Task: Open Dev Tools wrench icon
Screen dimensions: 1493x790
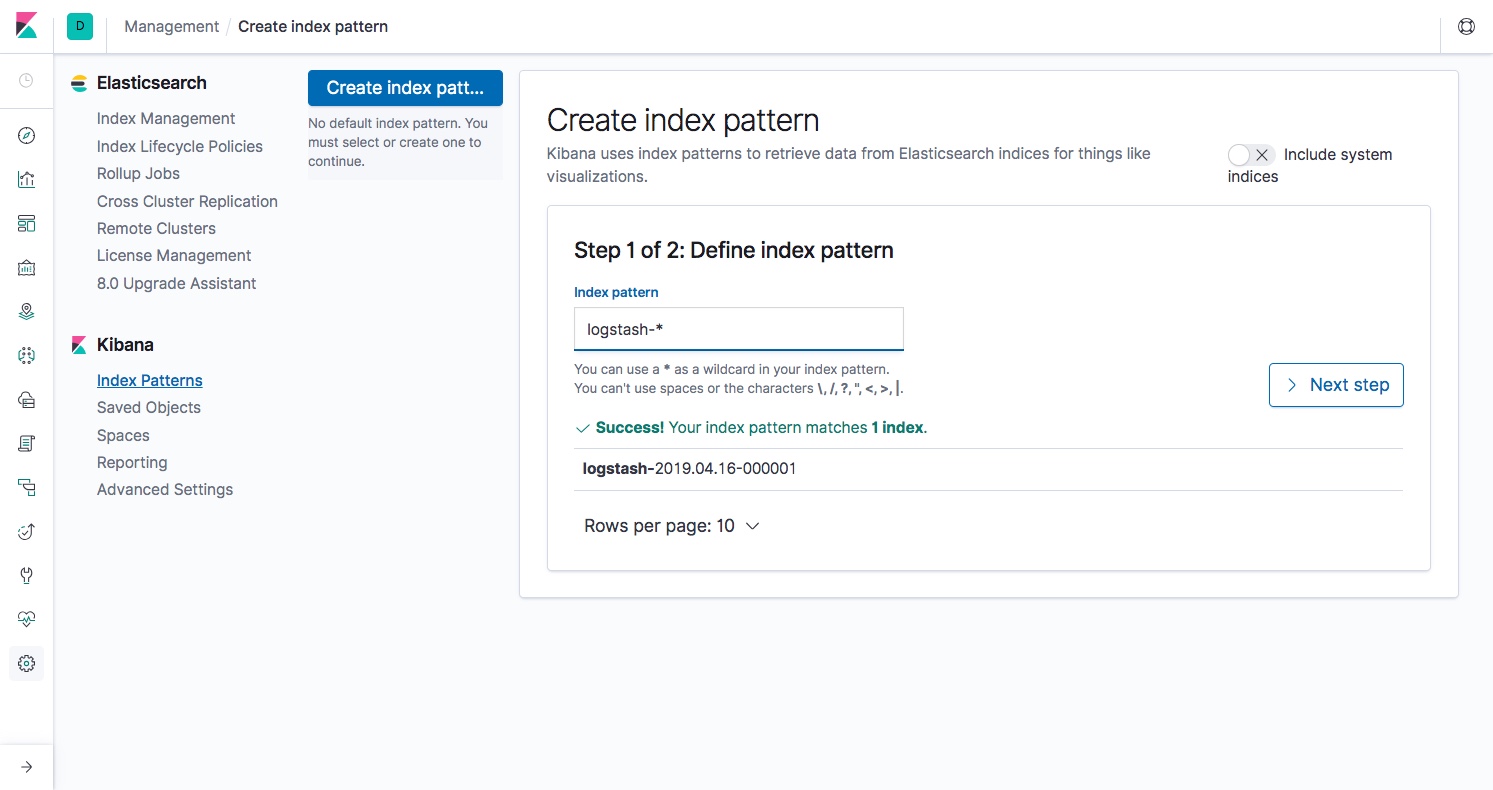Action: (27, 575)
